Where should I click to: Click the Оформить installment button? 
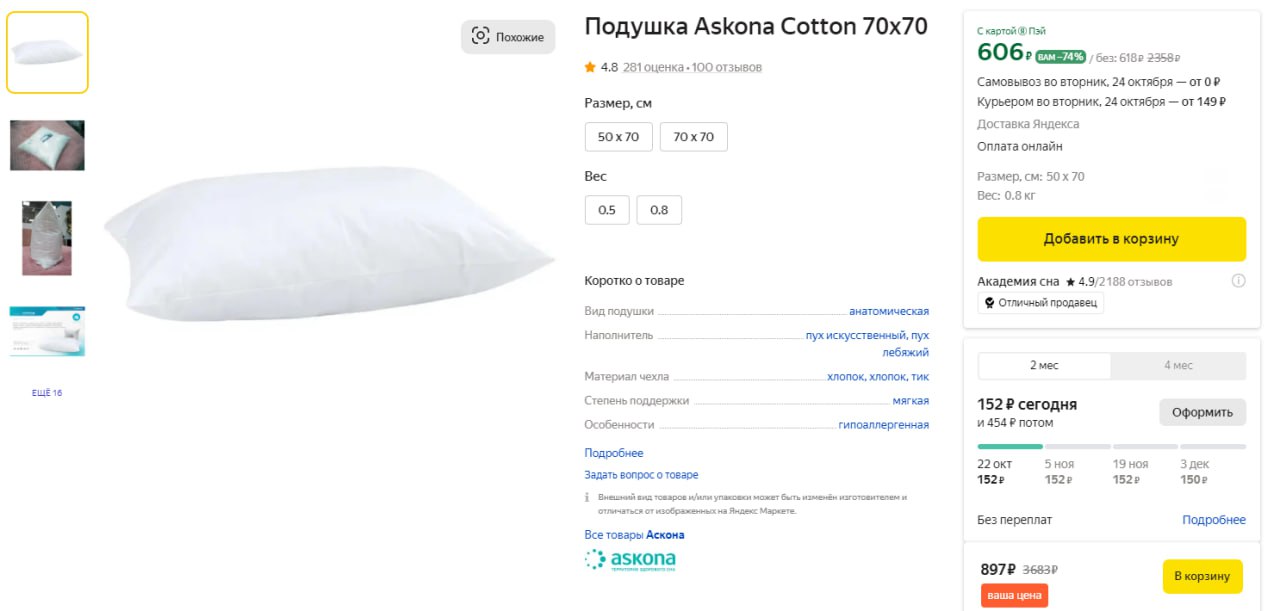pyautogui.click(x=1202, y=412)
